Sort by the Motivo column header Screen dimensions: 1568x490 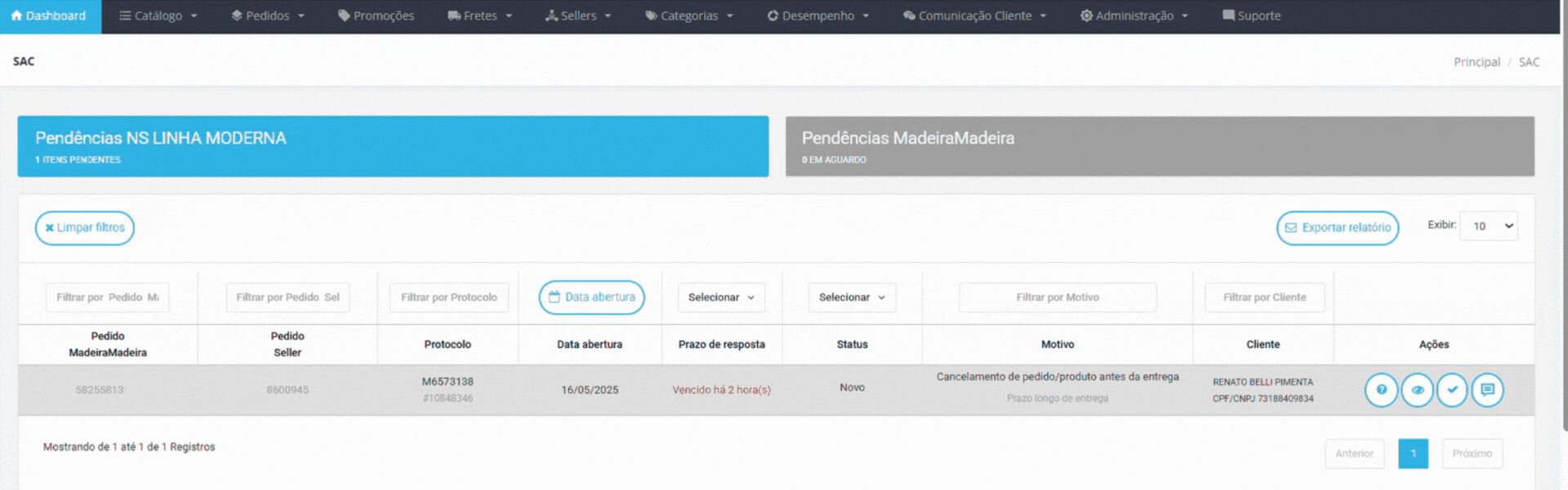(x=1058, y=345)
